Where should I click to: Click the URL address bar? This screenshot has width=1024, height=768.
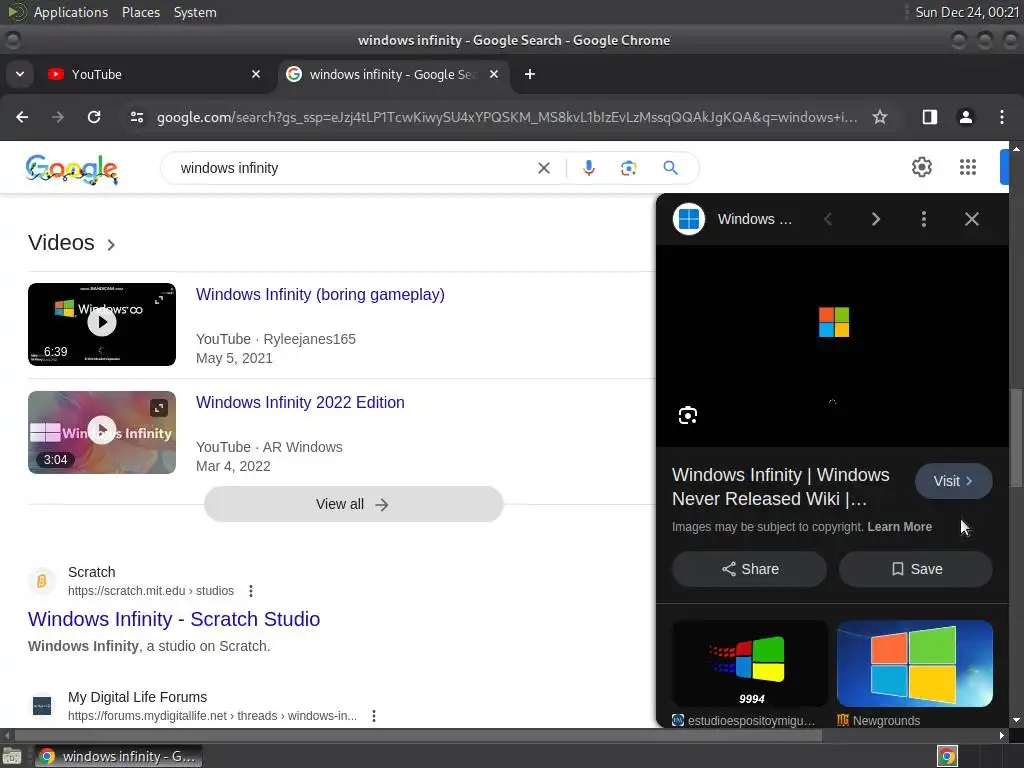pyautogui.click(x=507, y=117)
